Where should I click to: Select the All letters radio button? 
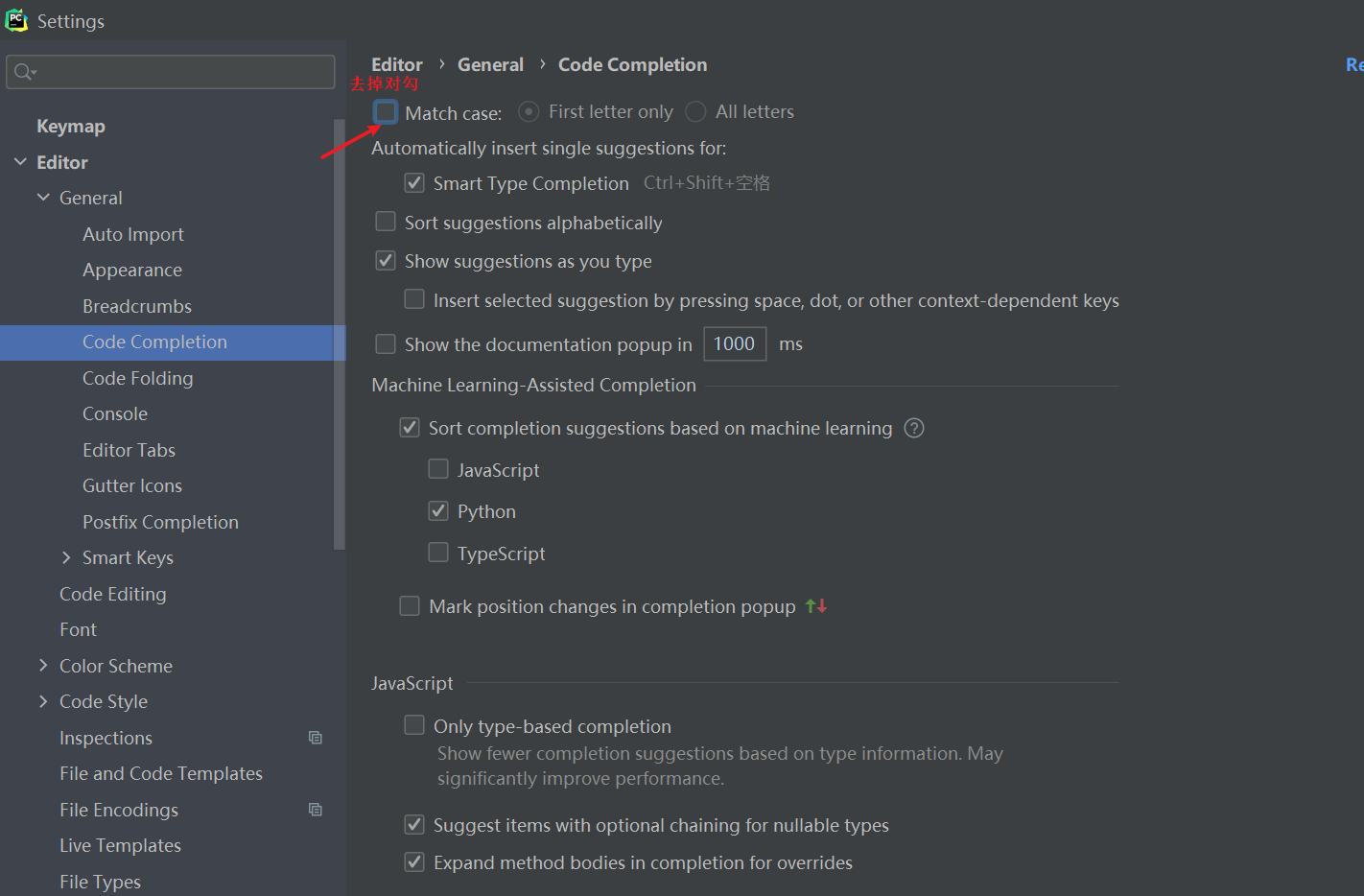[696, 112]
